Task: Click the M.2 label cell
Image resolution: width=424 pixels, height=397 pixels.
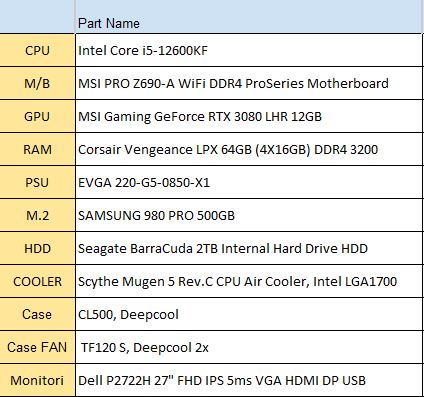Action: [37, 215]
